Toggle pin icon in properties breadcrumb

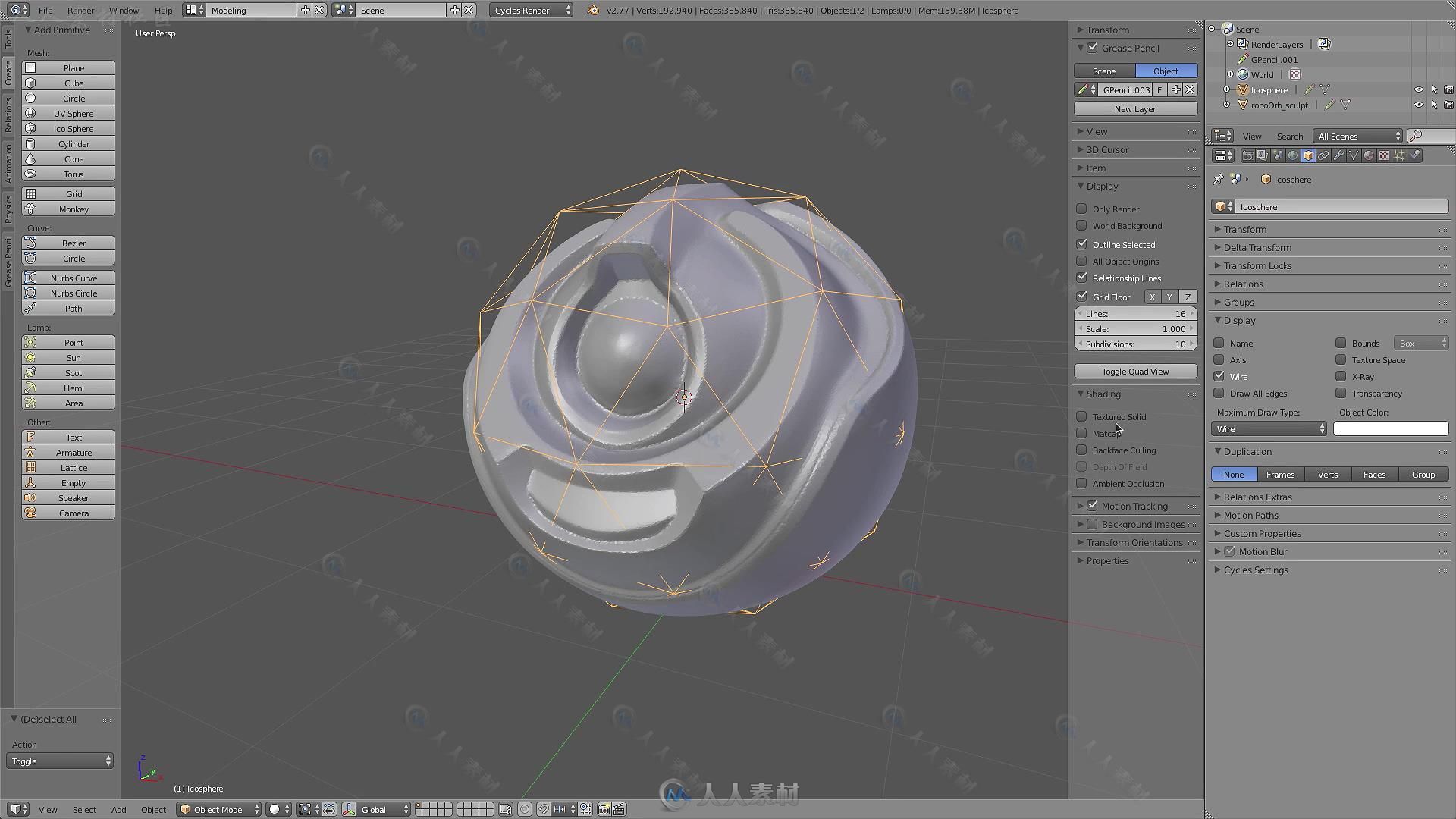tap(1218, 180)
